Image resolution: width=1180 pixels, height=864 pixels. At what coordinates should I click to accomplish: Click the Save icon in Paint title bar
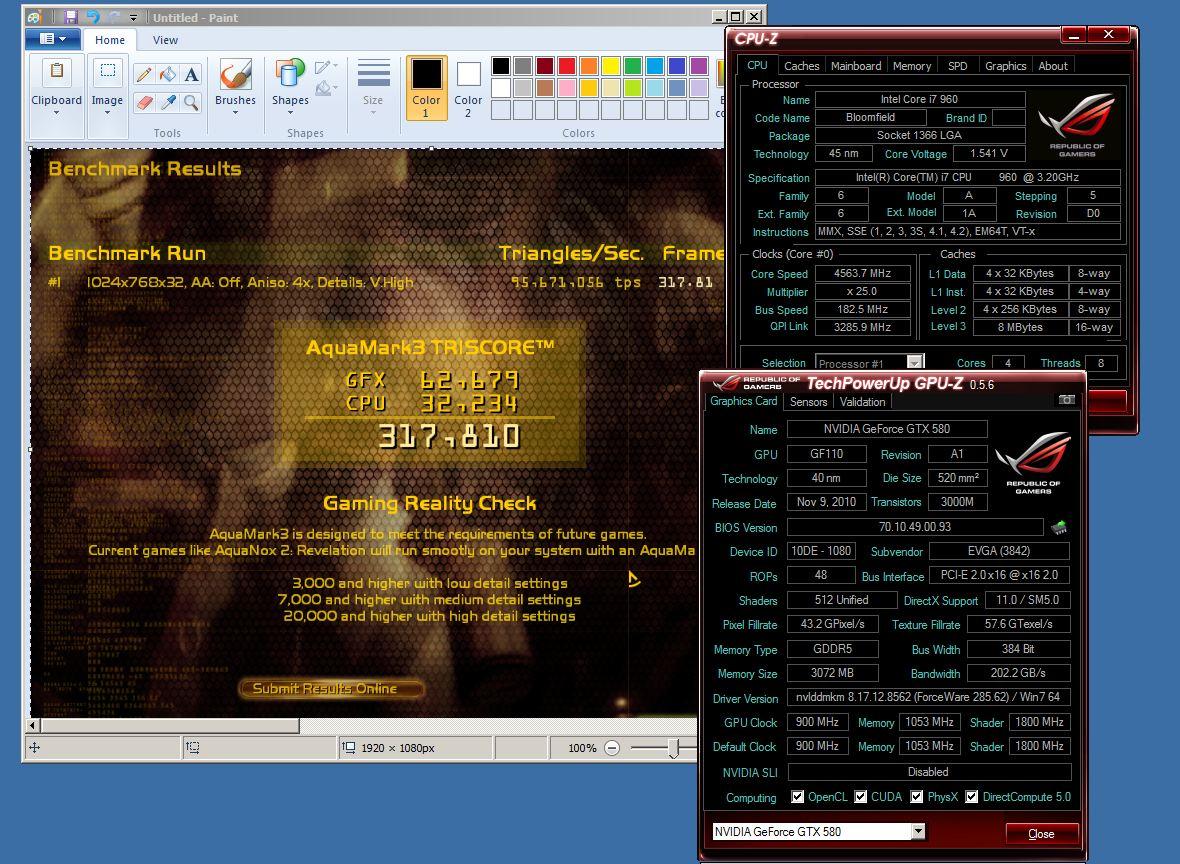pyautogui.click(x=71, y=17)
